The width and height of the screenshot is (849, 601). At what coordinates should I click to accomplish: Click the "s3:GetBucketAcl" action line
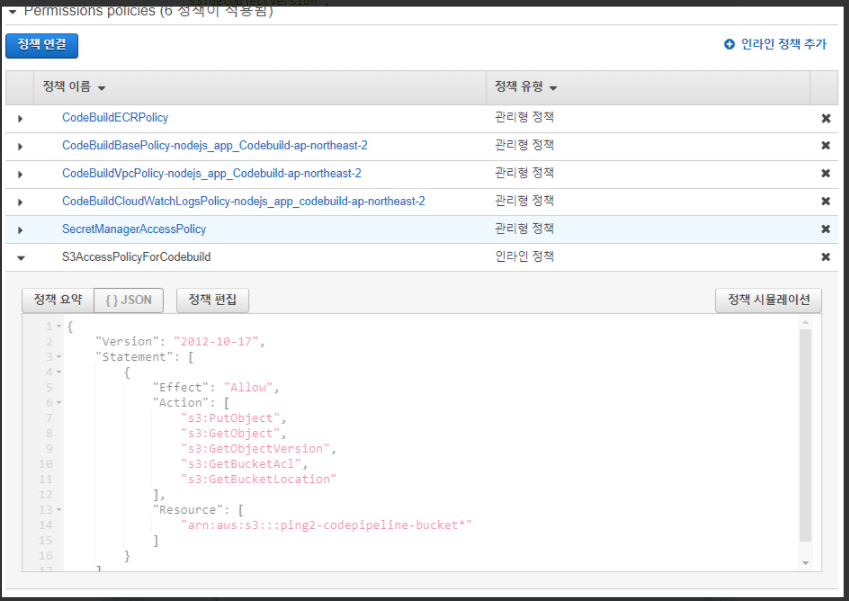[241, 464]
